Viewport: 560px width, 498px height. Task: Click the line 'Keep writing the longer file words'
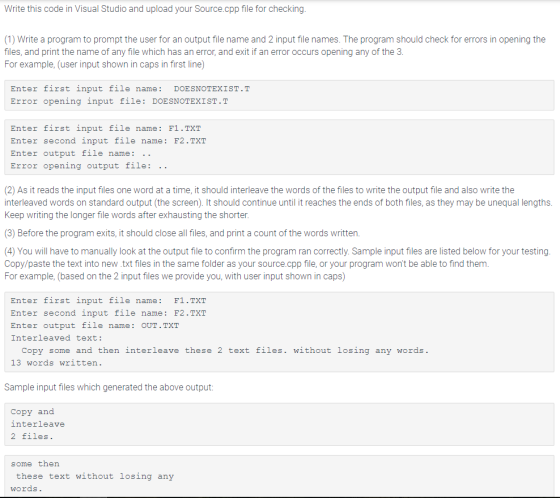coord(126,215)
